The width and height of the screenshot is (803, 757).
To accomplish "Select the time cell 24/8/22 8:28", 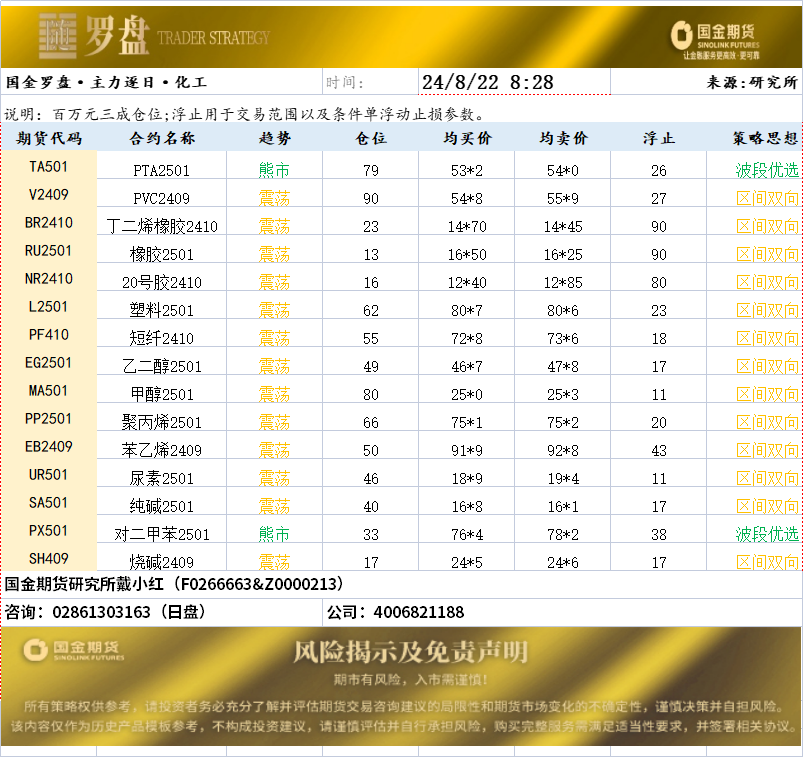I will coord(514,82).
